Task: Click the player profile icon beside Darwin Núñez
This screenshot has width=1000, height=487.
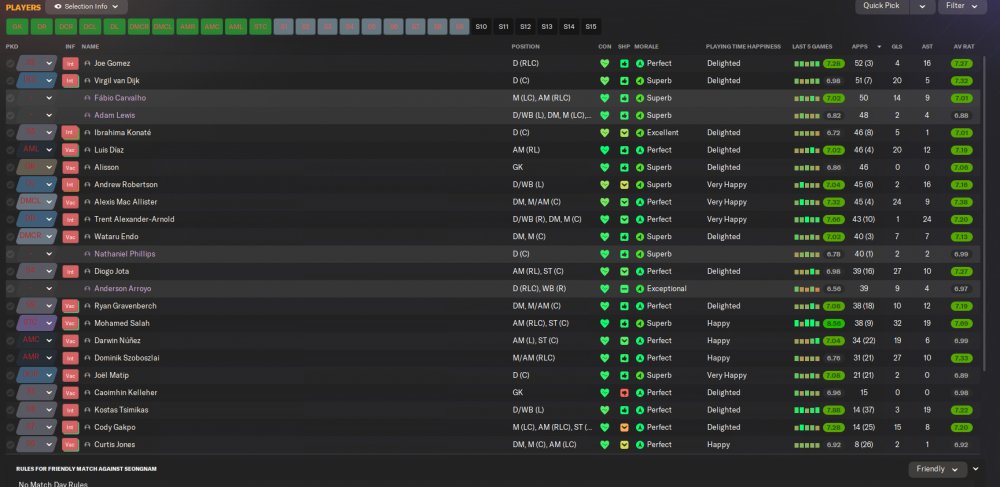Action: tap(87, 340)
